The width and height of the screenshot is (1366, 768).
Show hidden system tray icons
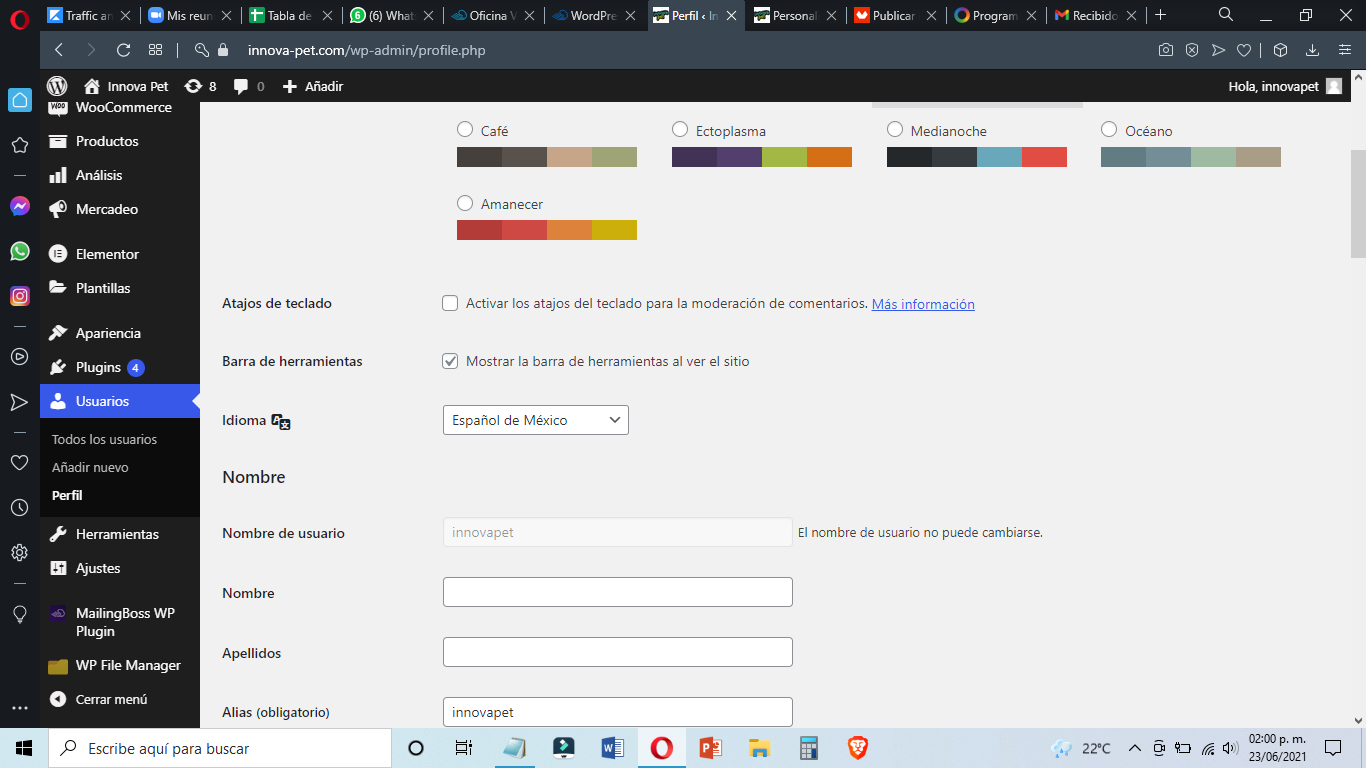pos(1135,748)
